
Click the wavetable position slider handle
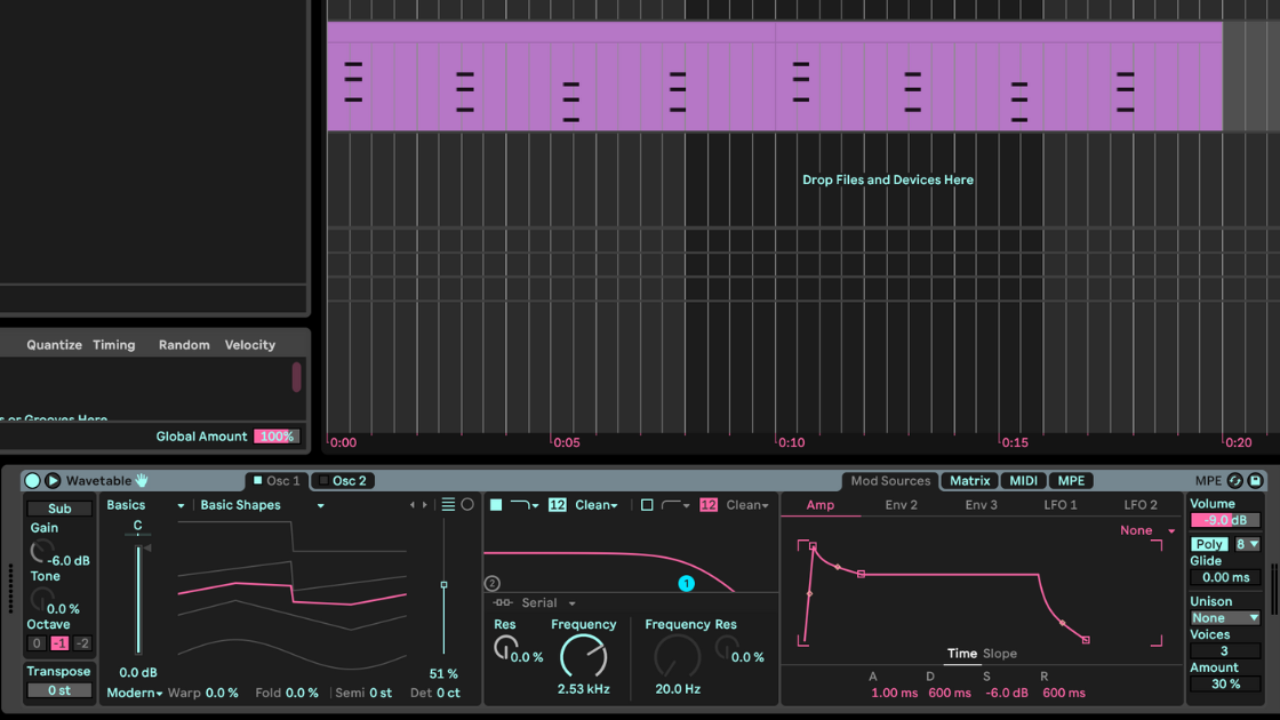(444, 585)
